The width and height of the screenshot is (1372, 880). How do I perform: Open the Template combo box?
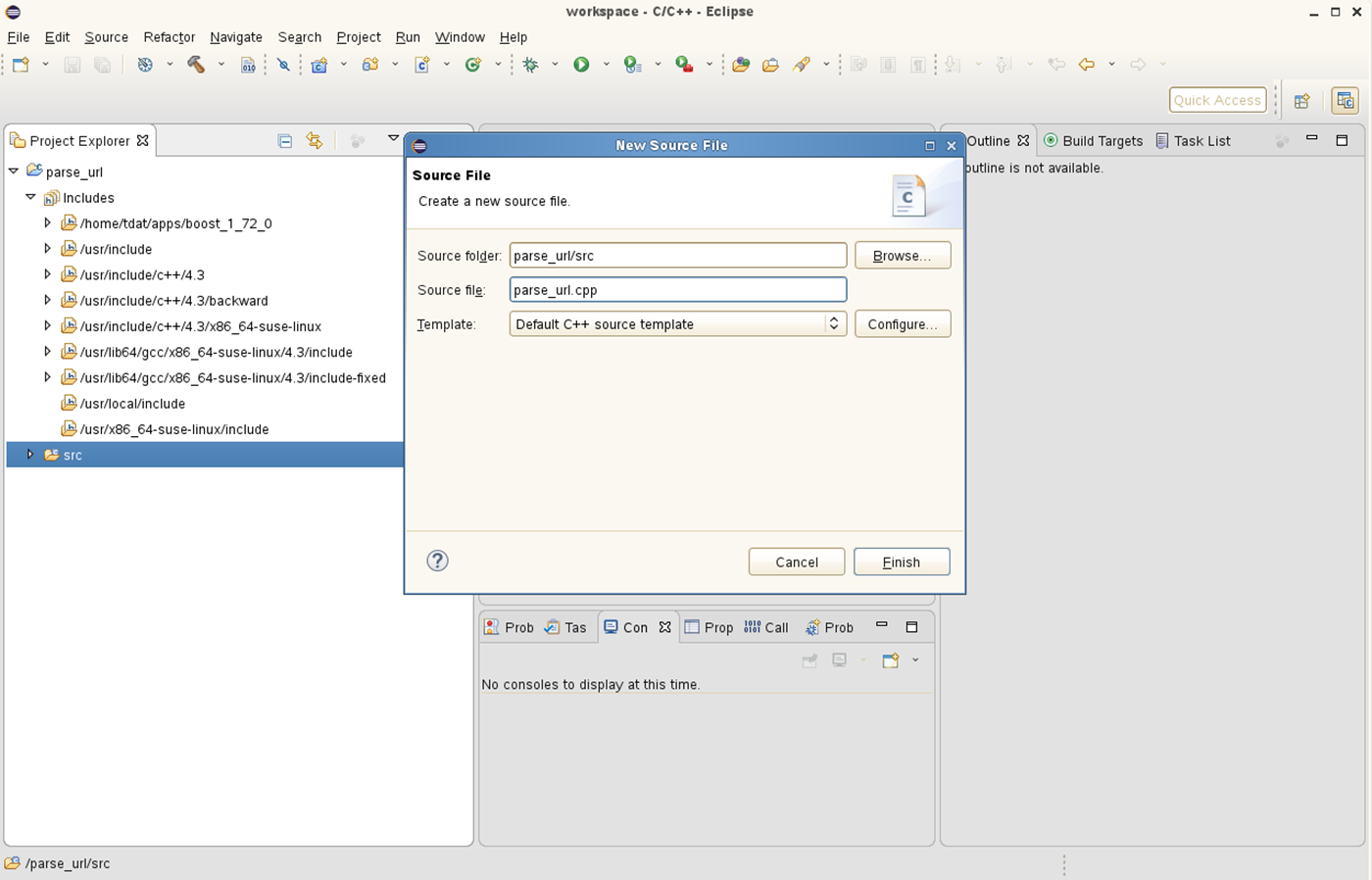point(677,324)
